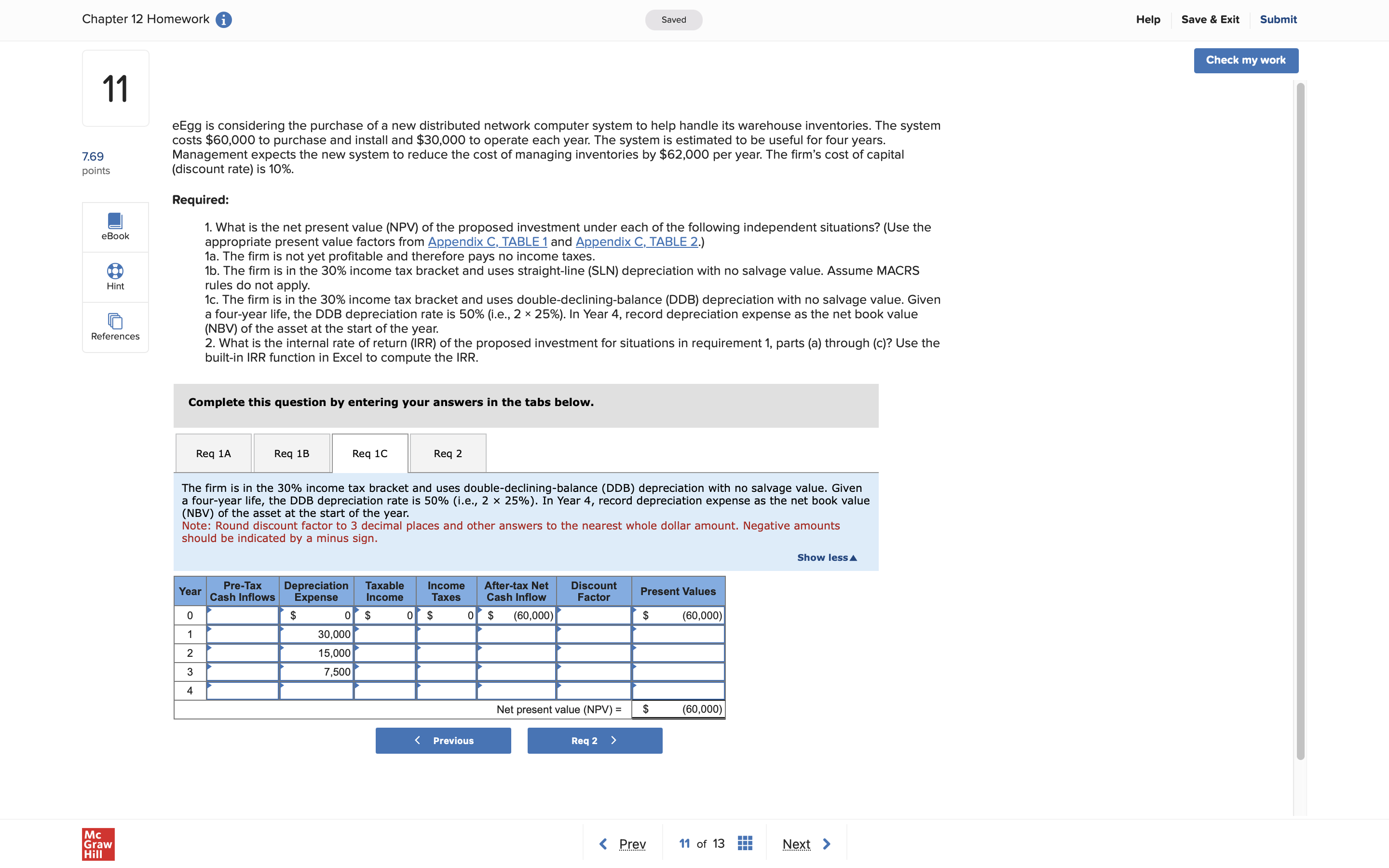The image size is (1389, 868).
Task: Select Year 0 Discount Factor cell
Action: 594,615
